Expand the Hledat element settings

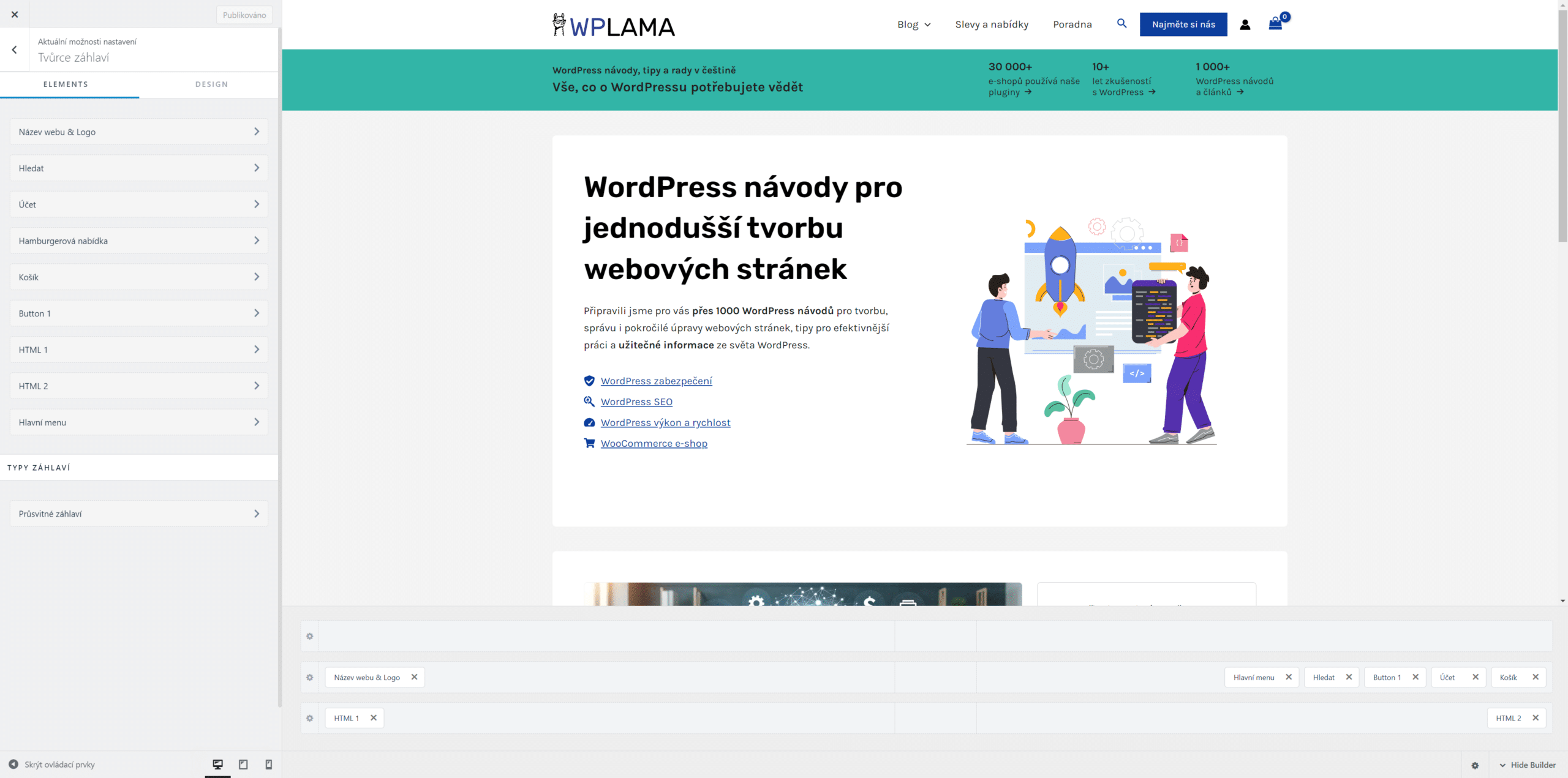tap(139, 168)
